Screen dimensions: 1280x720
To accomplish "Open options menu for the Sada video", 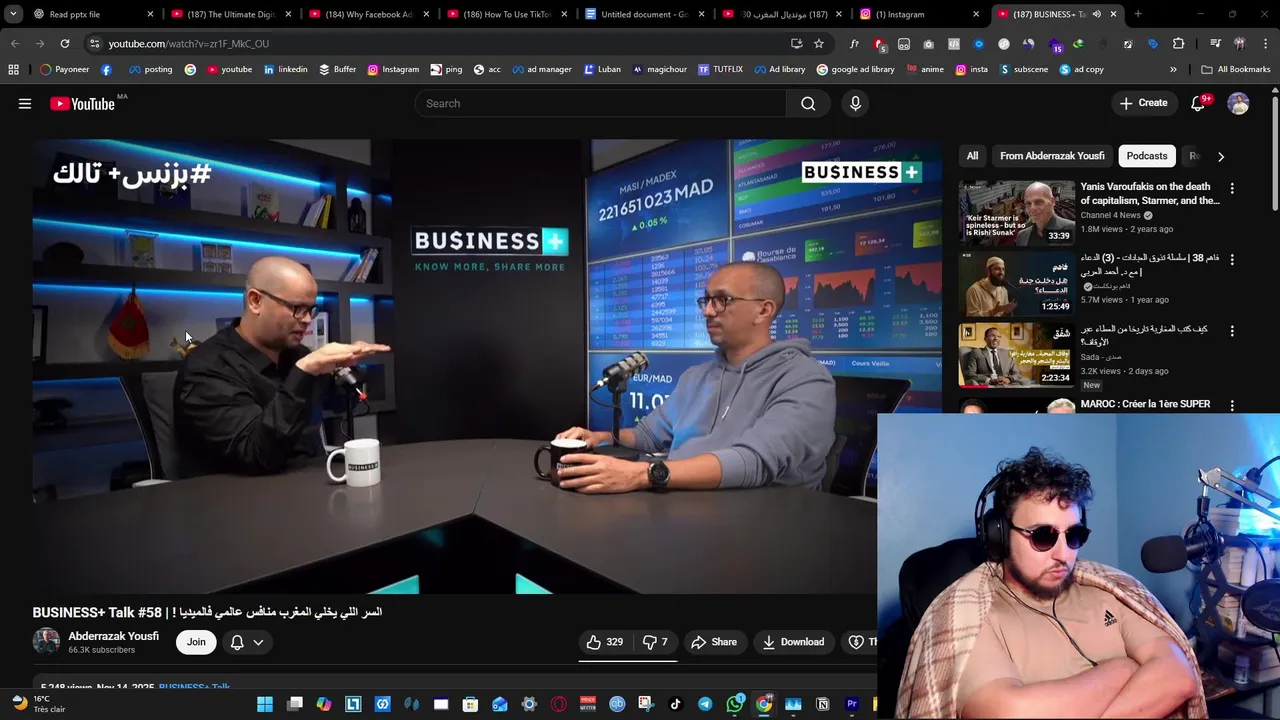I will (x=1232, y=331).
